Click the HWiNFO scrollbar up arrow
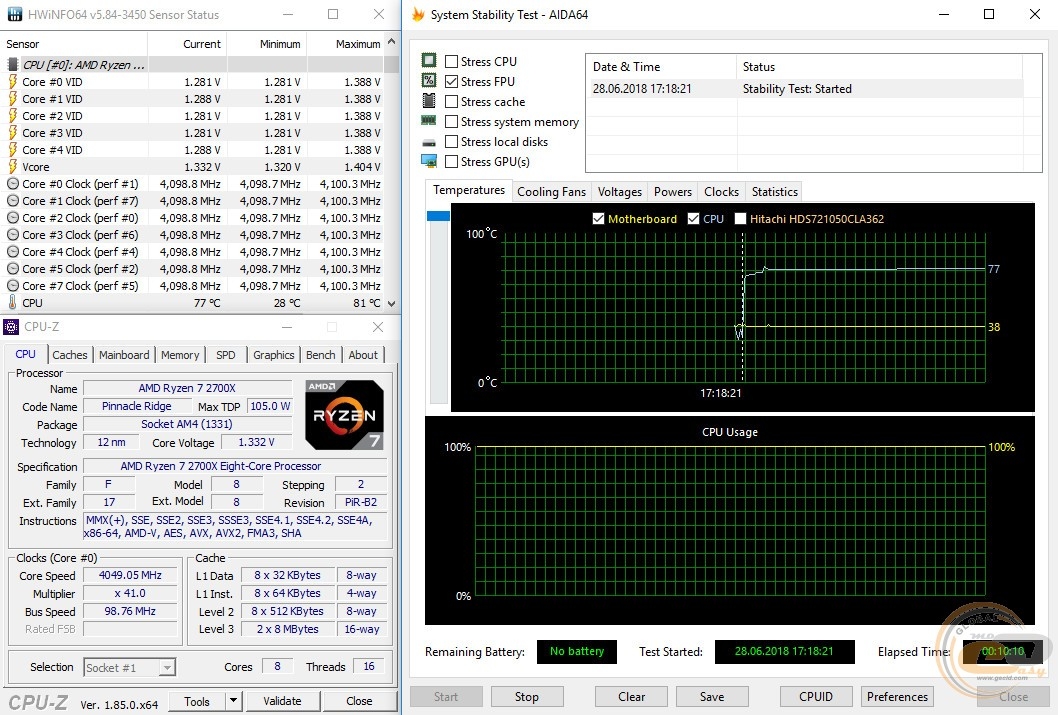 [391, 42]
